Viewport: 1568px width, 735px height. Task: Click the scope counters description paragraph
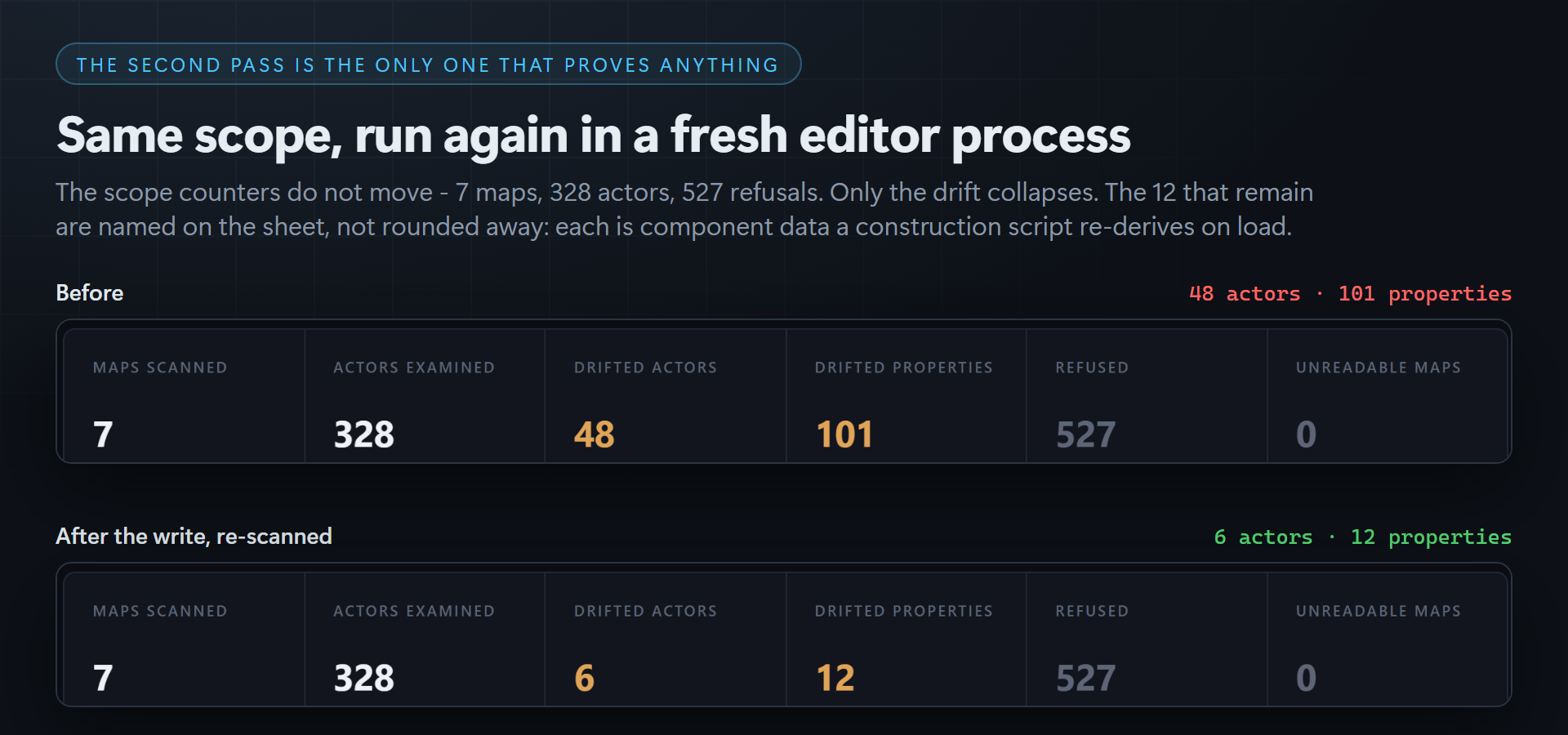[x=684, y=209]
